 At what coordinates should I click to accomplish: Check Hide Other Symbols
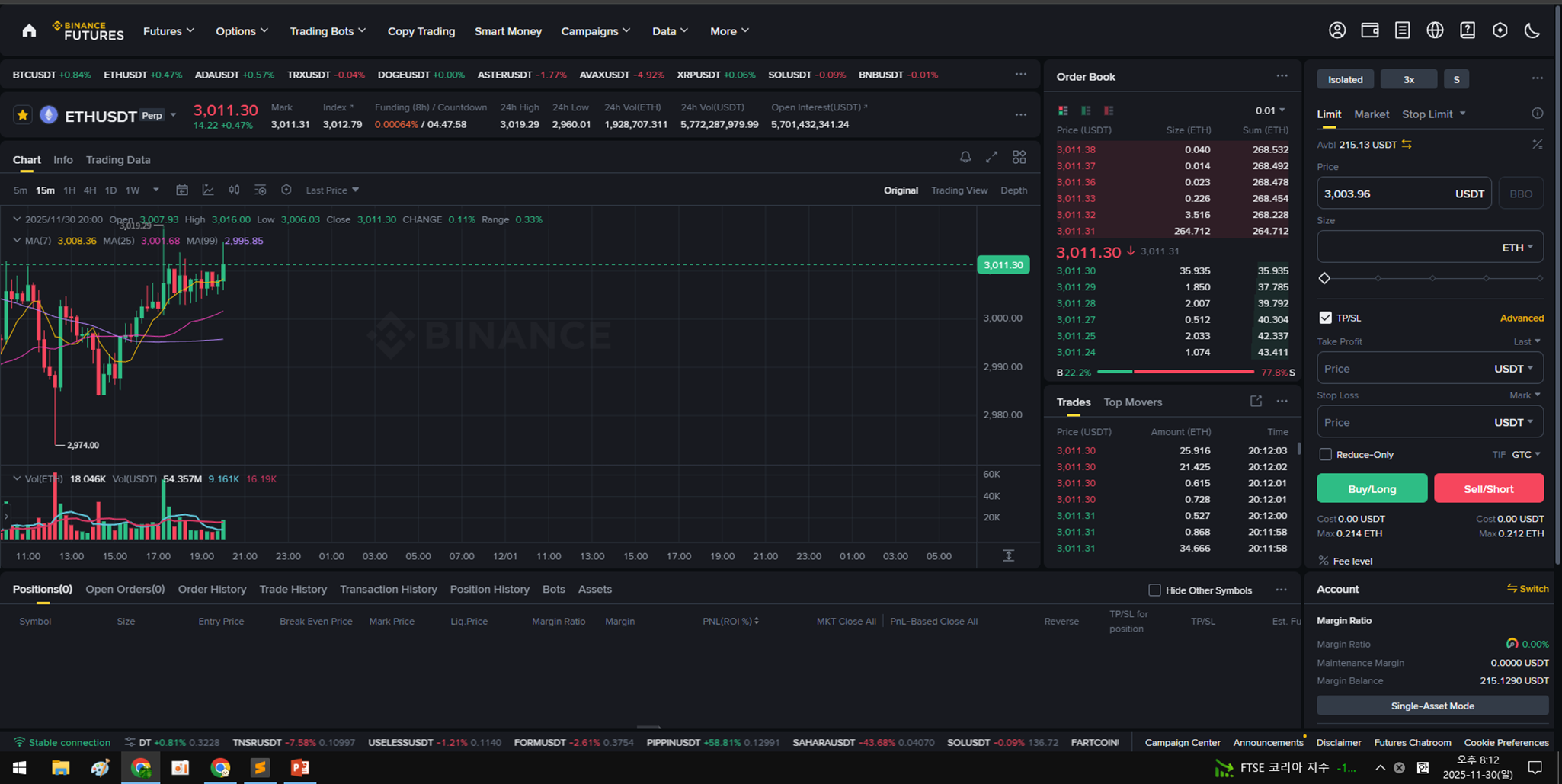[x=1155, y=590]
